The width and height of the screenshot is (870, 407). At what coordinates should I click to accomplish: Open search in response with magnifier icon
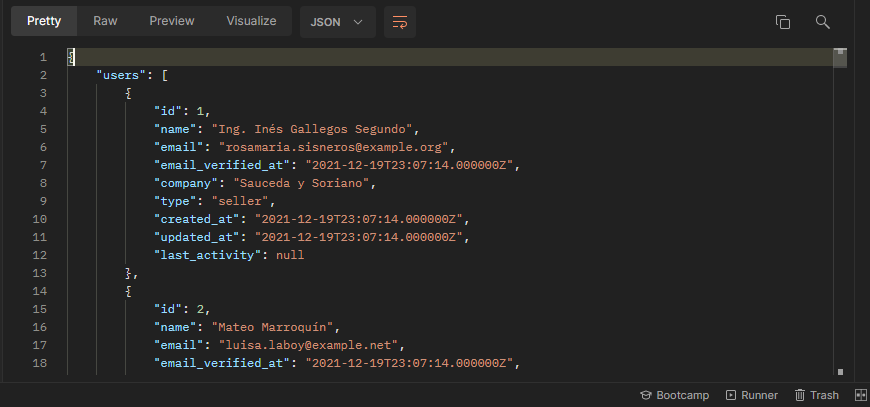click(x=823, y=22)
